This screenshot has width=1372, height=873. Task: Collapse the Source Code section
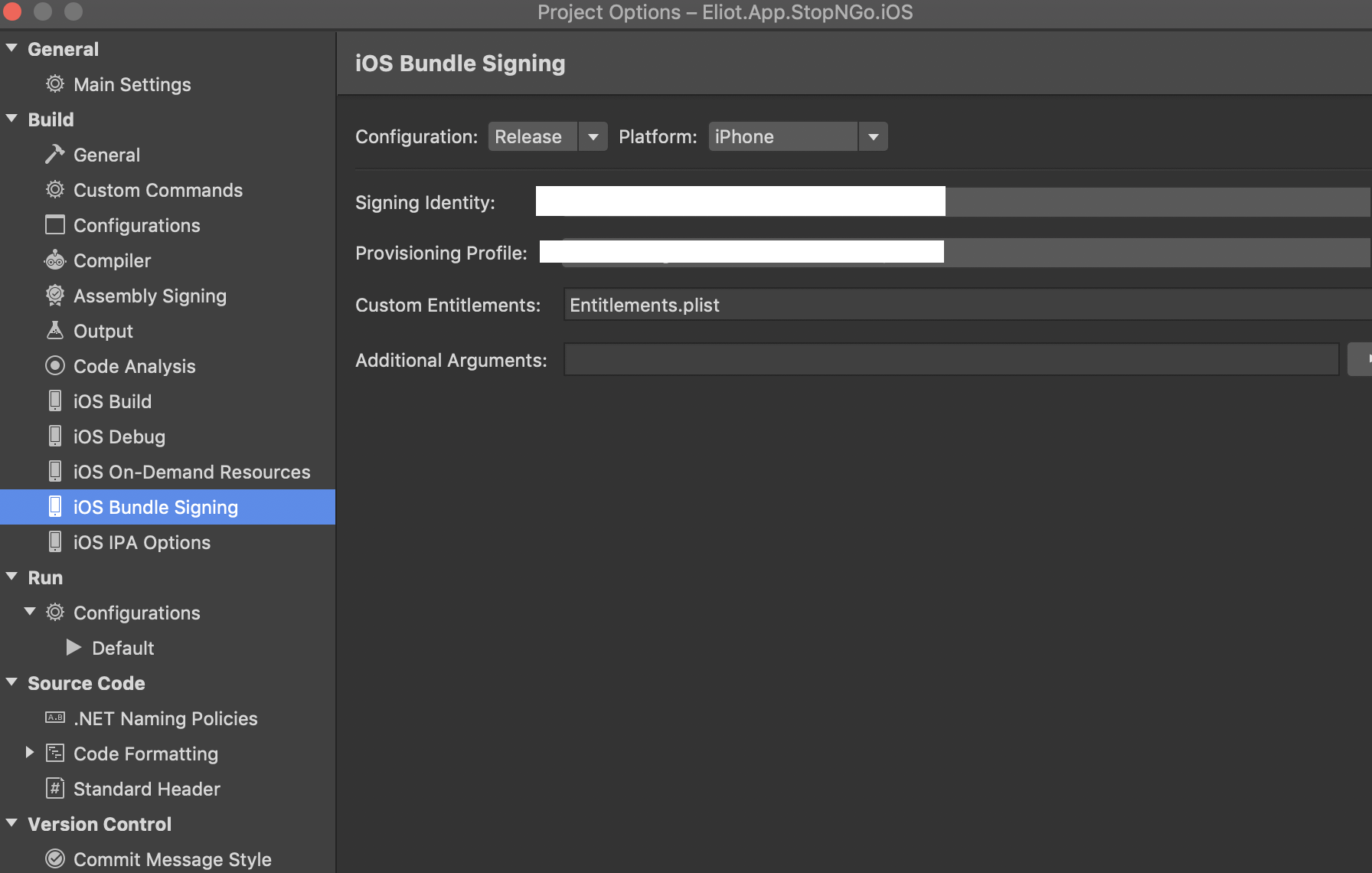(11, 682)
